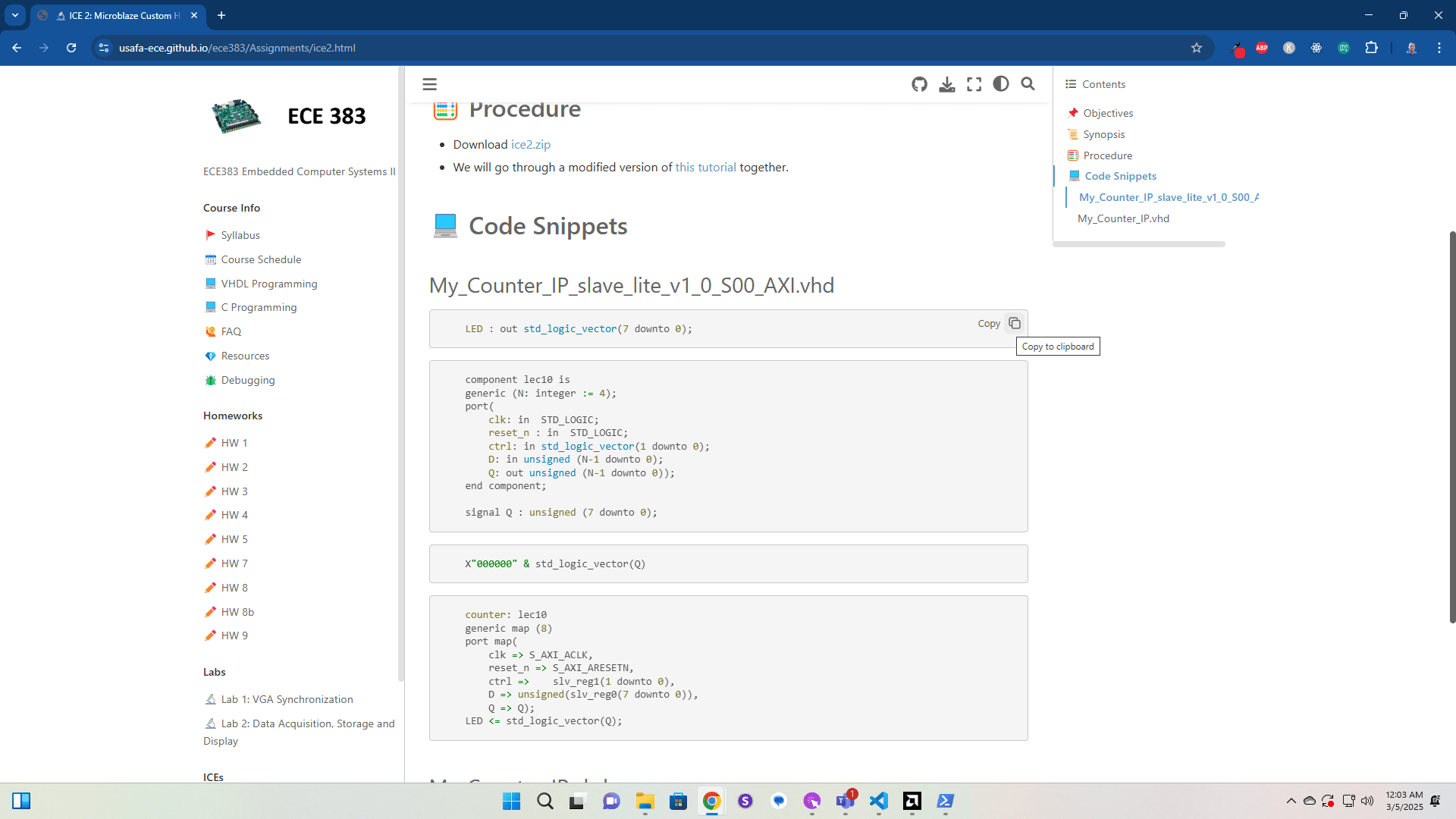1456x819 pixels.
Task: Open search with the magnifying glass icon
Action: [1028, 84]
